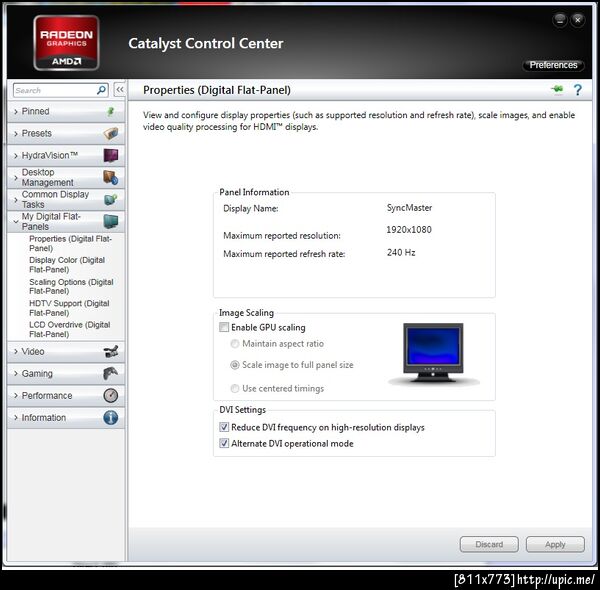Screen dimensions: 600x590
Task: Expand Common Display Tasks section
Action: 66,199
